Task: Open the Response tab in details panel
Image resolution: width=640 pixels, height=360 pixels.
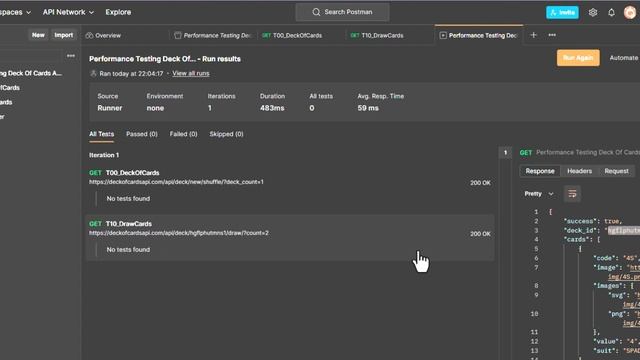Action: point(540,171)
